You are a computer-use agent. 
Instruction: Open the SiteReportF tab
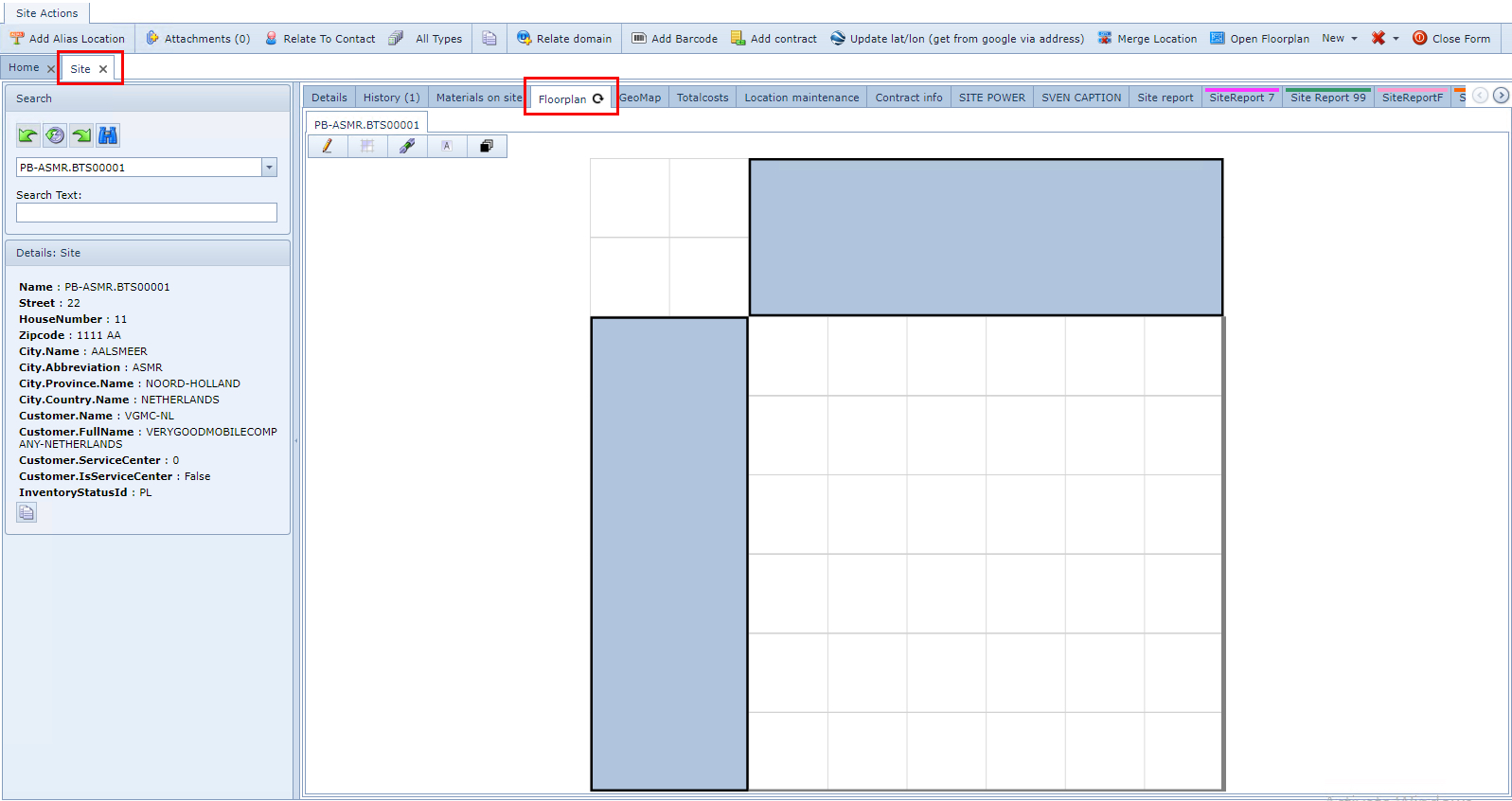1413,98
